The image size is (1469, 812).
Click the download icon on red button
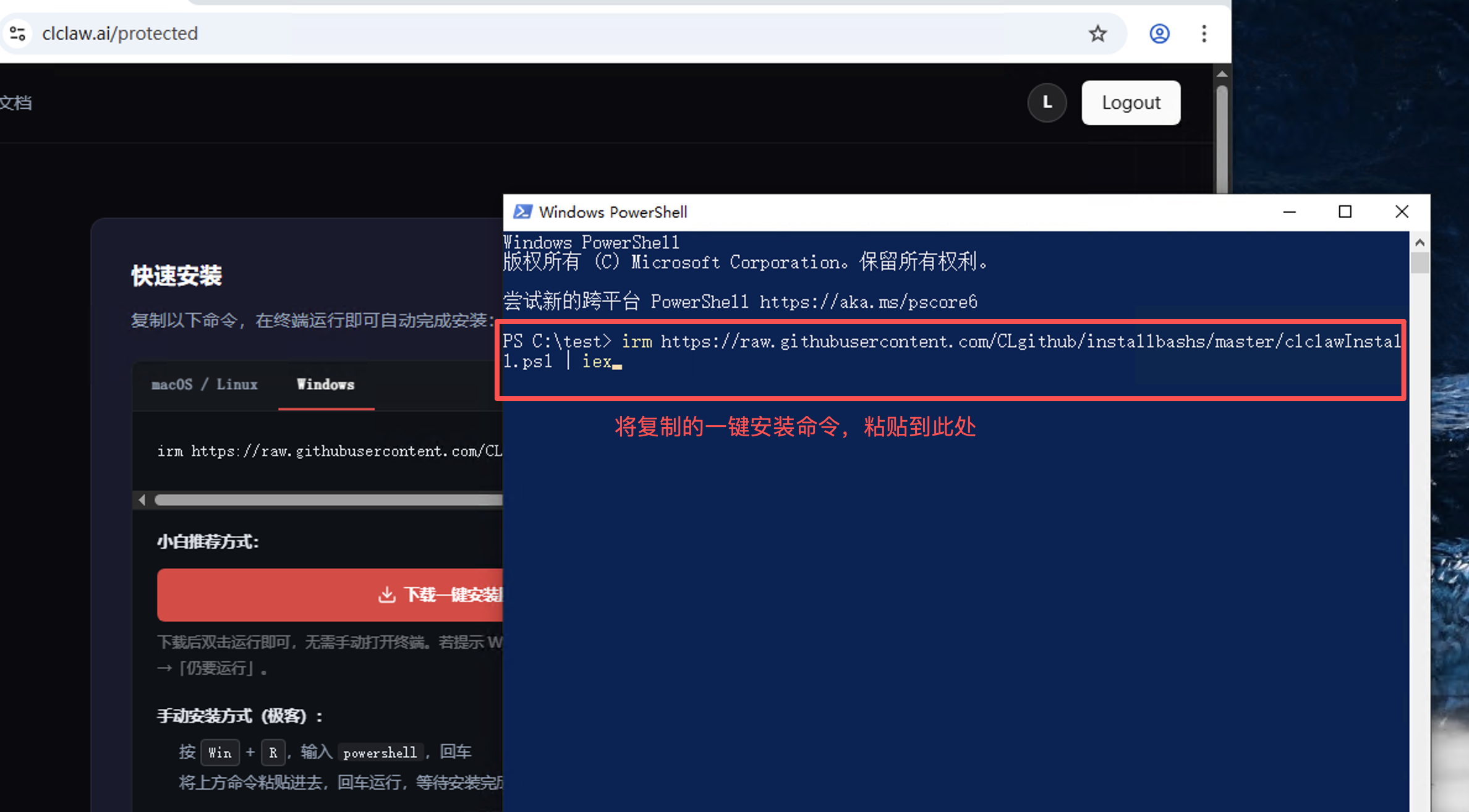pyautogui.click(x=387, y=594)
